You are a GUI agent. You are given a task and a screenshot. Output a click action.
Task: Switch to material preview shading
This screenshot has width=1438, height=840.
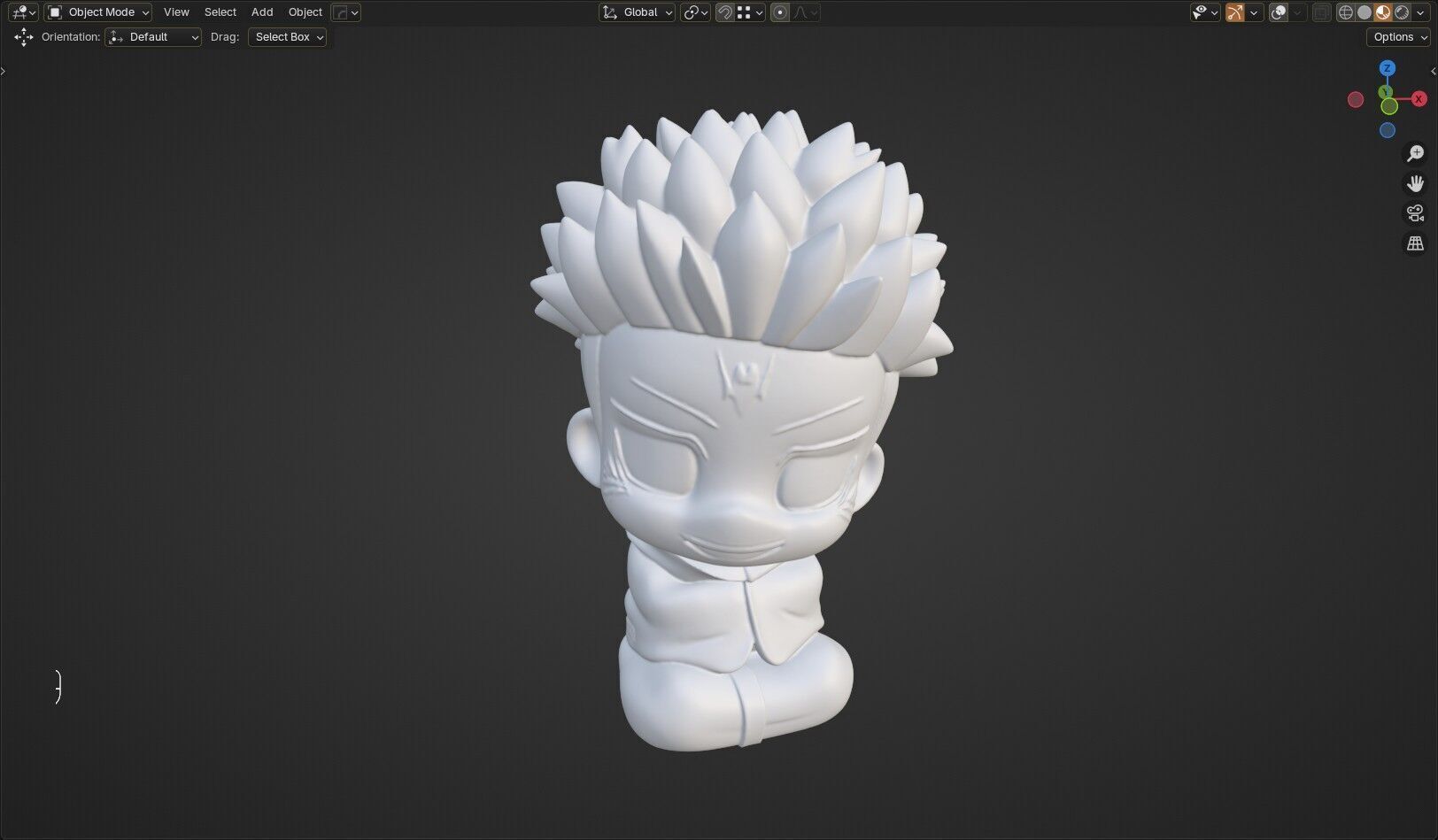[x=1383, y=12]
